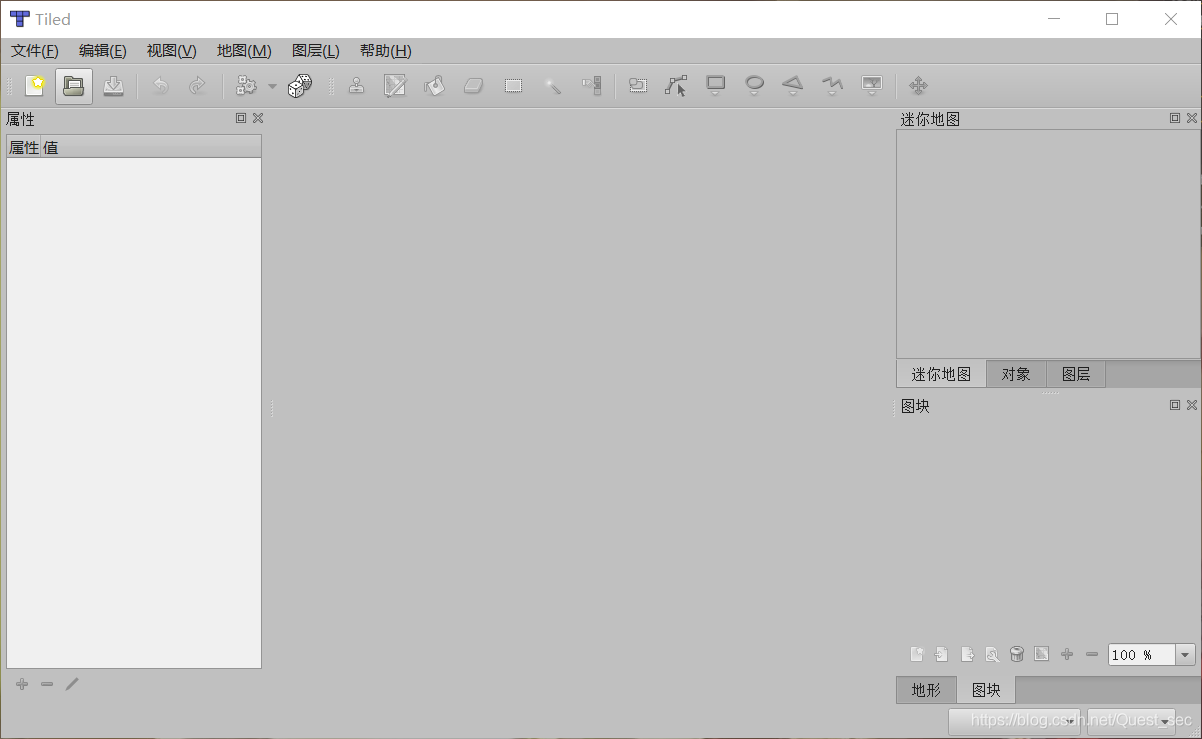Open the wide status bar dropdown
The height and width of the screenshot is (739, 1202).
(x=1014, y=721)
